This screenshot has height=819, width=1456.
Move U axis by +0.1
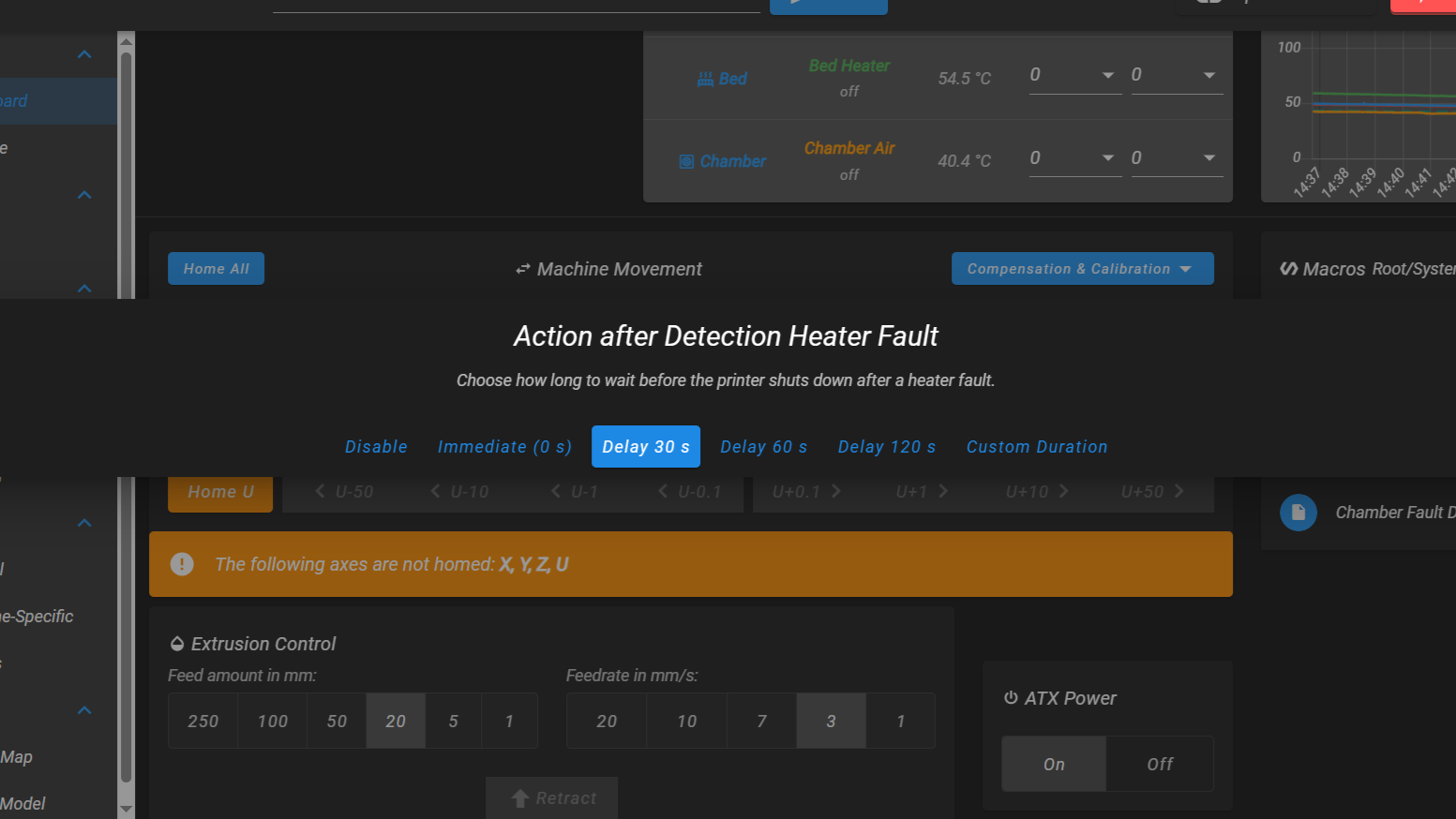tap(807, 492)
